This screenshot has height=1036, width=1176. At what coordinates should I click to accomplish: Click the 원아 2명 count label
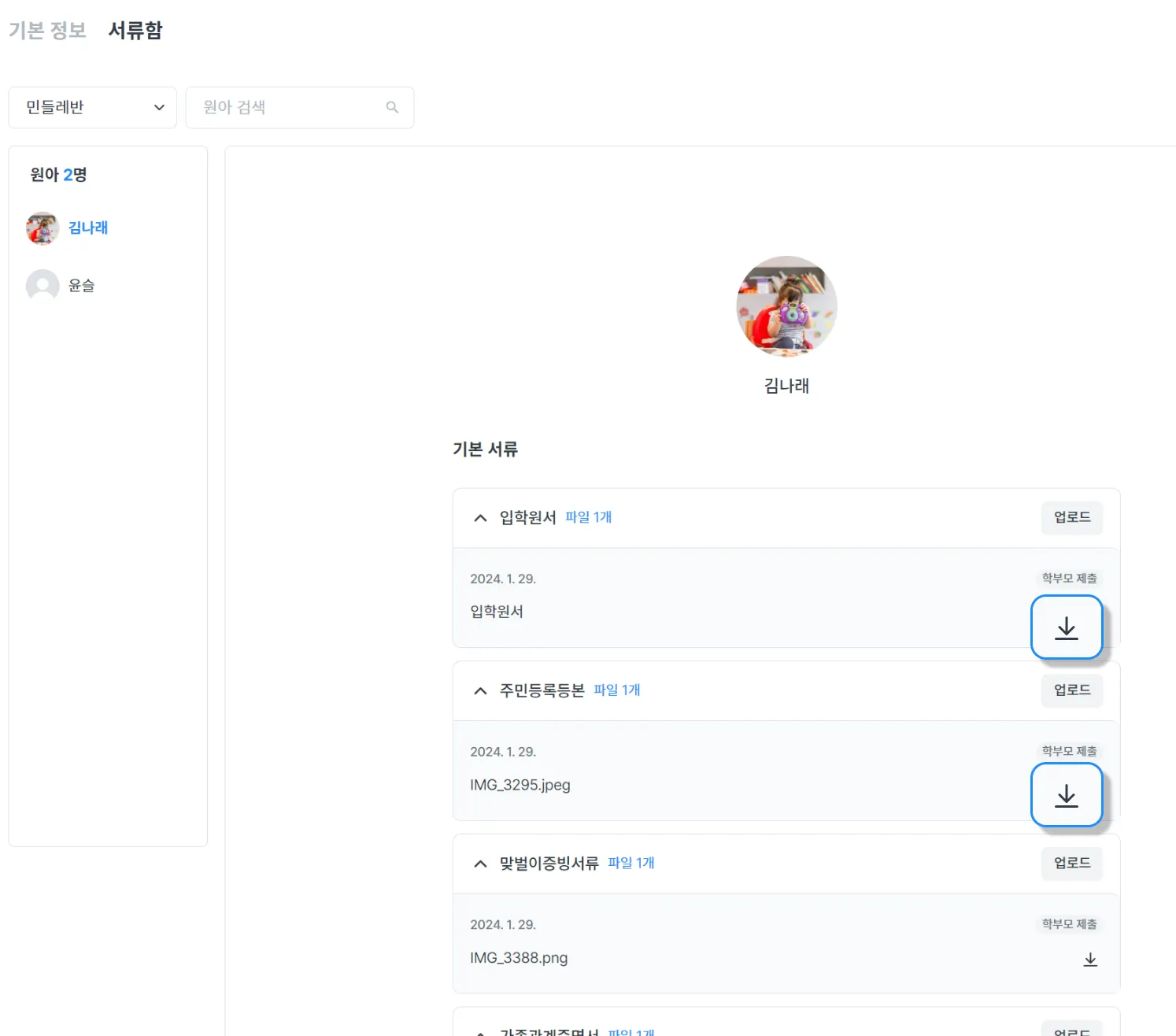point(58,175)
